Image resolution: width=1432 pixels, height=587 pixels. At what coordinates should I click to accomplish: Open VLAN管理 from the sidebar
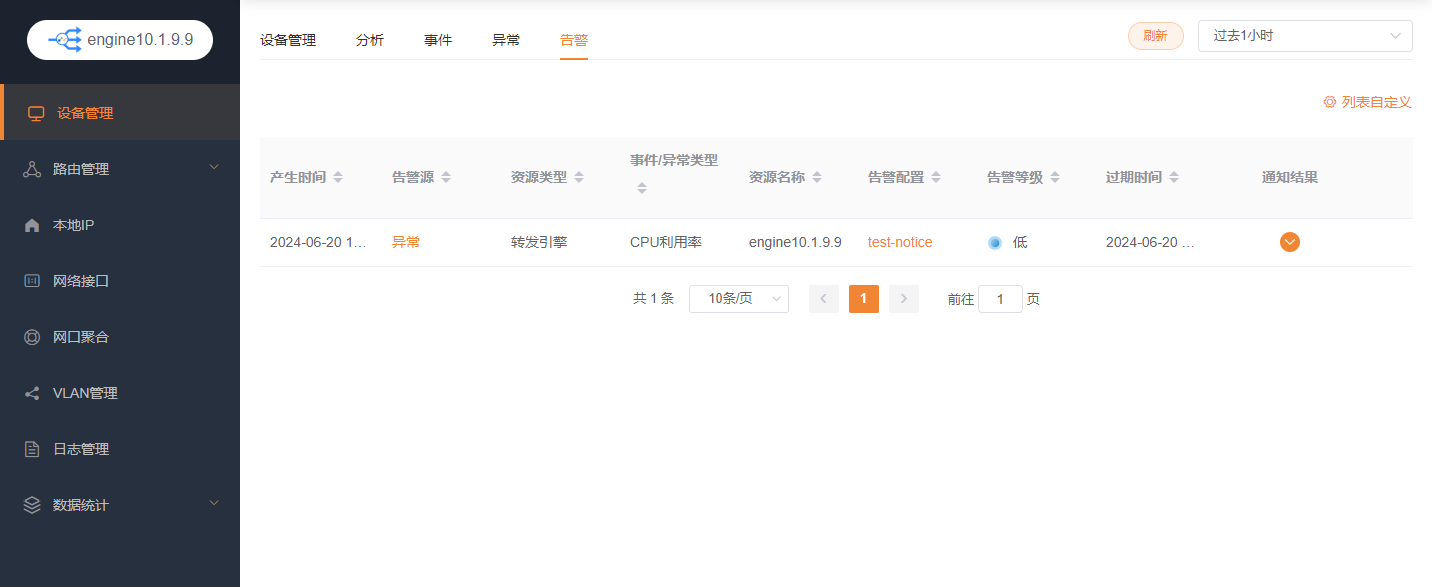[x=85, y=393]
